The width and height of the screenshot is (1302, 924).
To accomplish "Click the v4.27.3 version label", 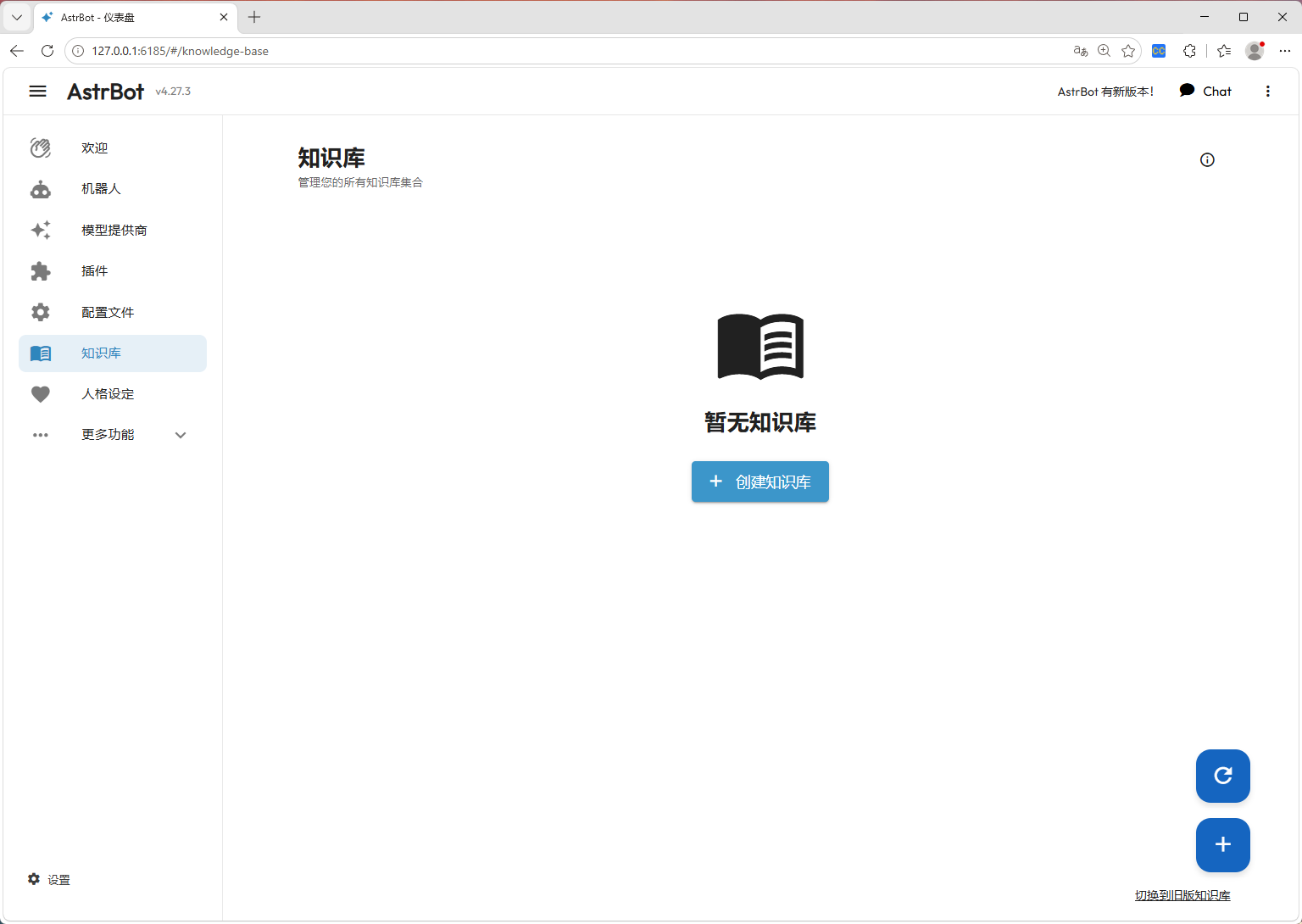I will pyautogui.click(x=173, y=92).
